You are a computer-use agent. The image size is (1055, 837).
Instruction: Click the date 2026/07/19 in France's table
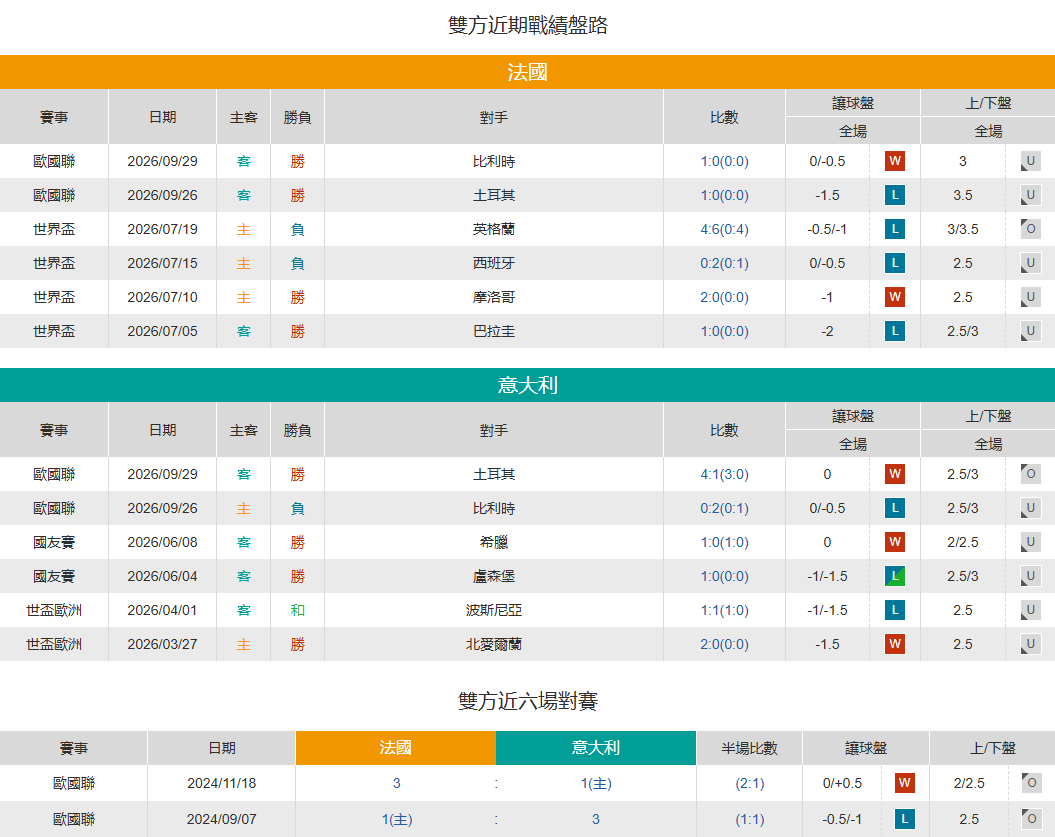point(162,229)
